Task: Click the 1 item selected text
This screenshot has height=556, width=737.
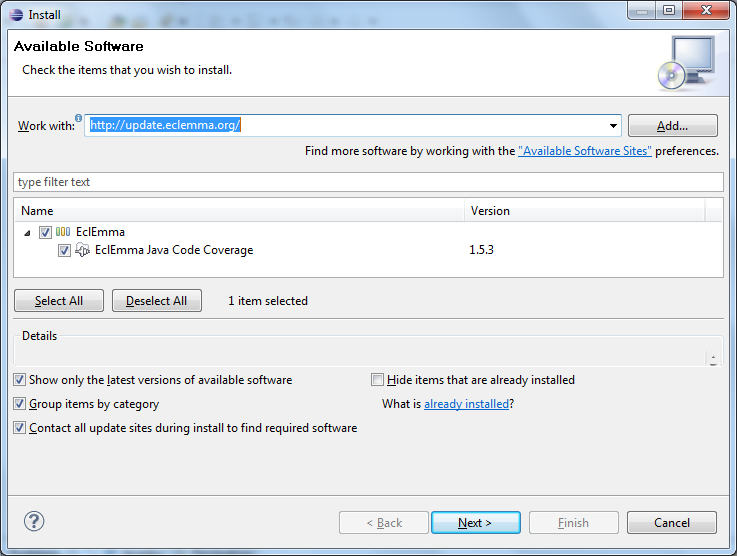Action: (268, 301)
